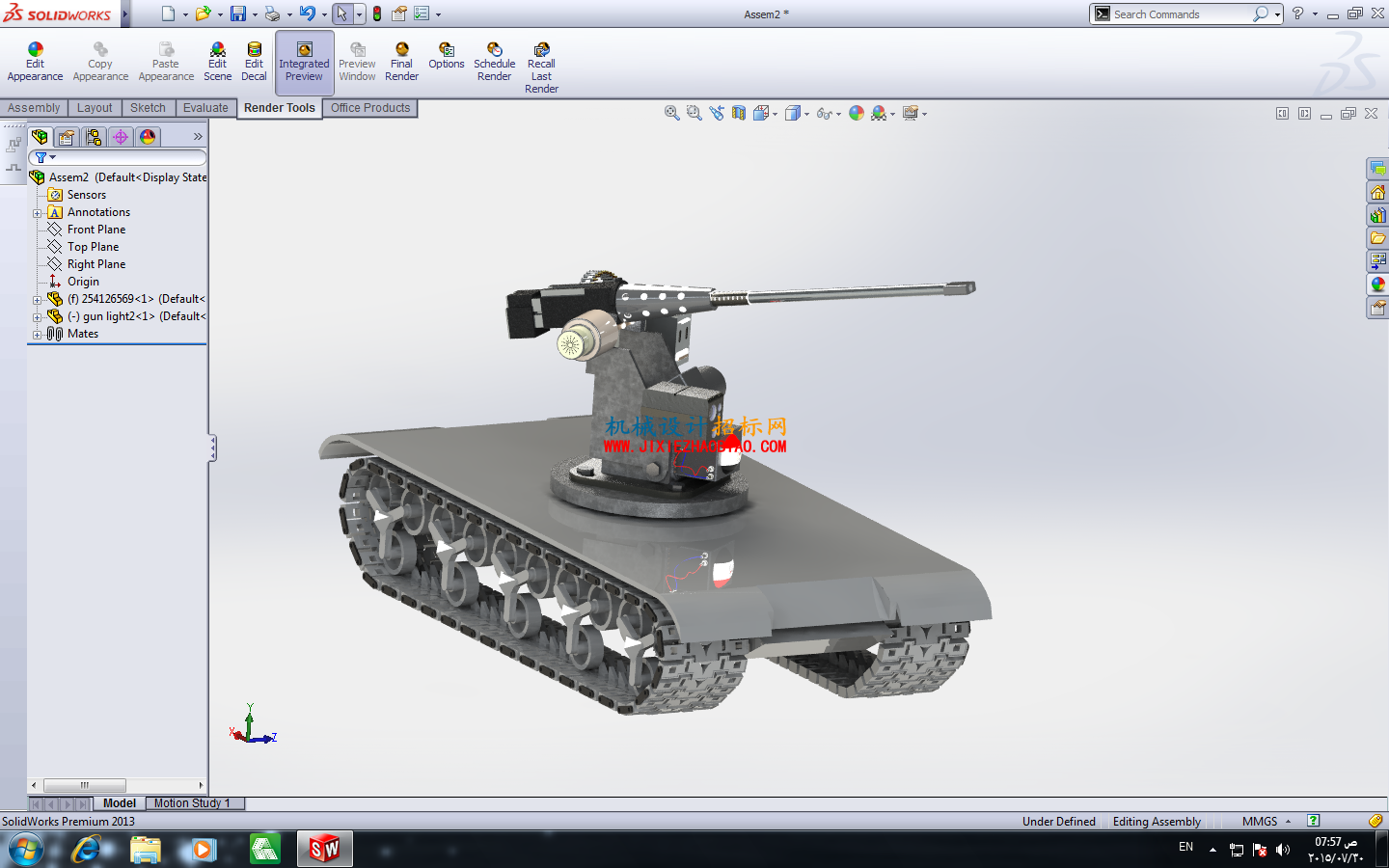Screen dimensions: 1389x868
Task: Toggle the Integrated Preview mode
Action: pyautogui.click(x=304, y=62)
